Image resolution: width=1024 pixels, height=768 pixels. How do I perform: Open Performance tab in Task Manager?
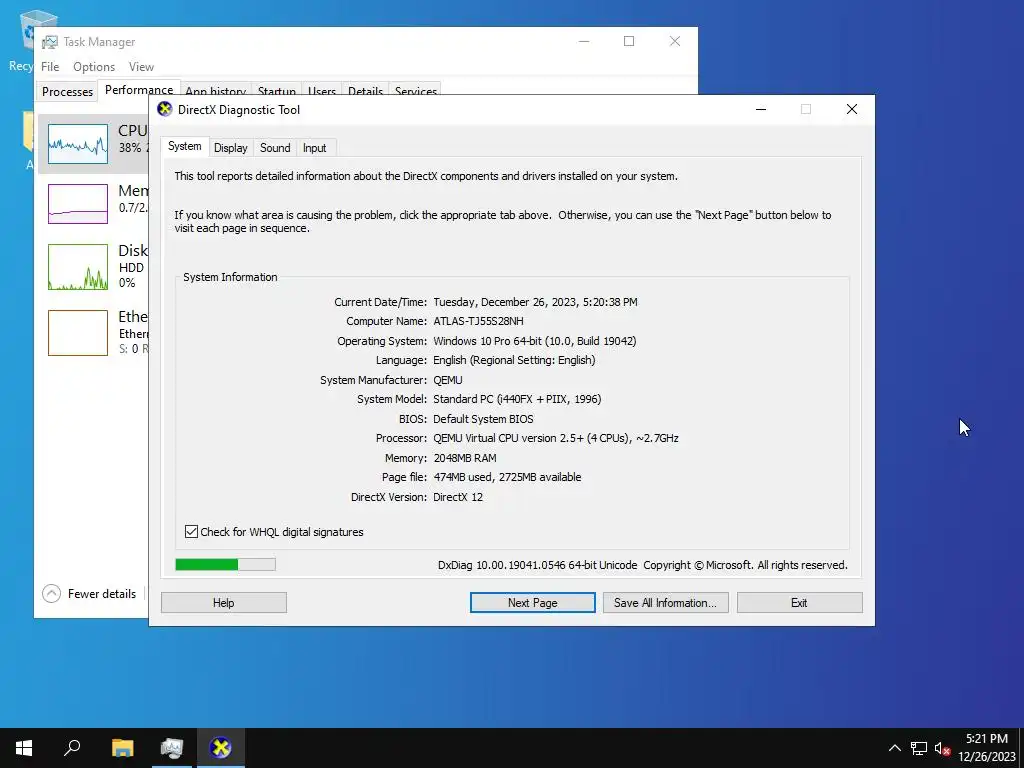click(x=139, y=89)
